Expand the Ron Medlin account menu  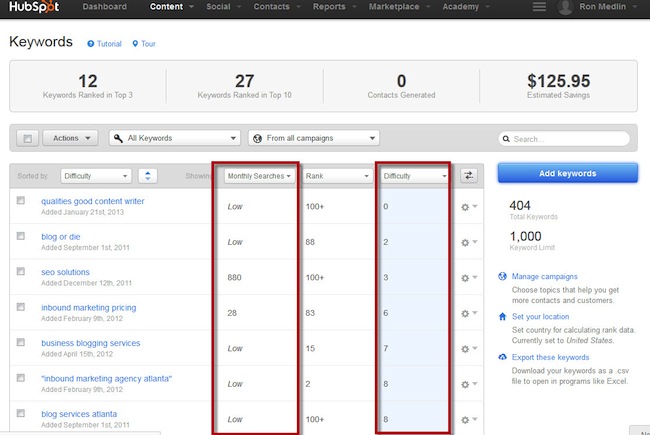[608, 7]
